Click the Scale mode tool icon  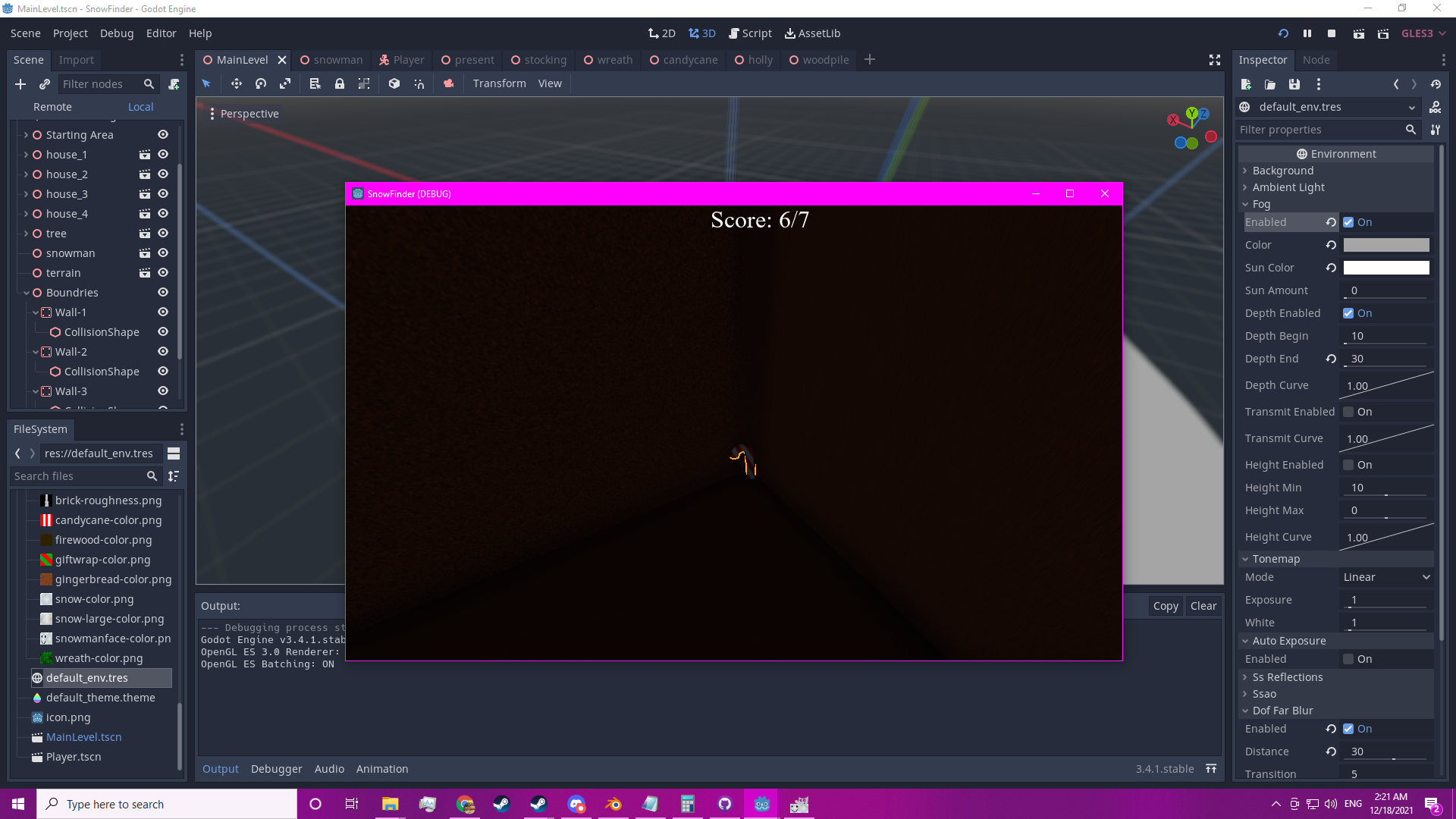[x=285, y=83]
